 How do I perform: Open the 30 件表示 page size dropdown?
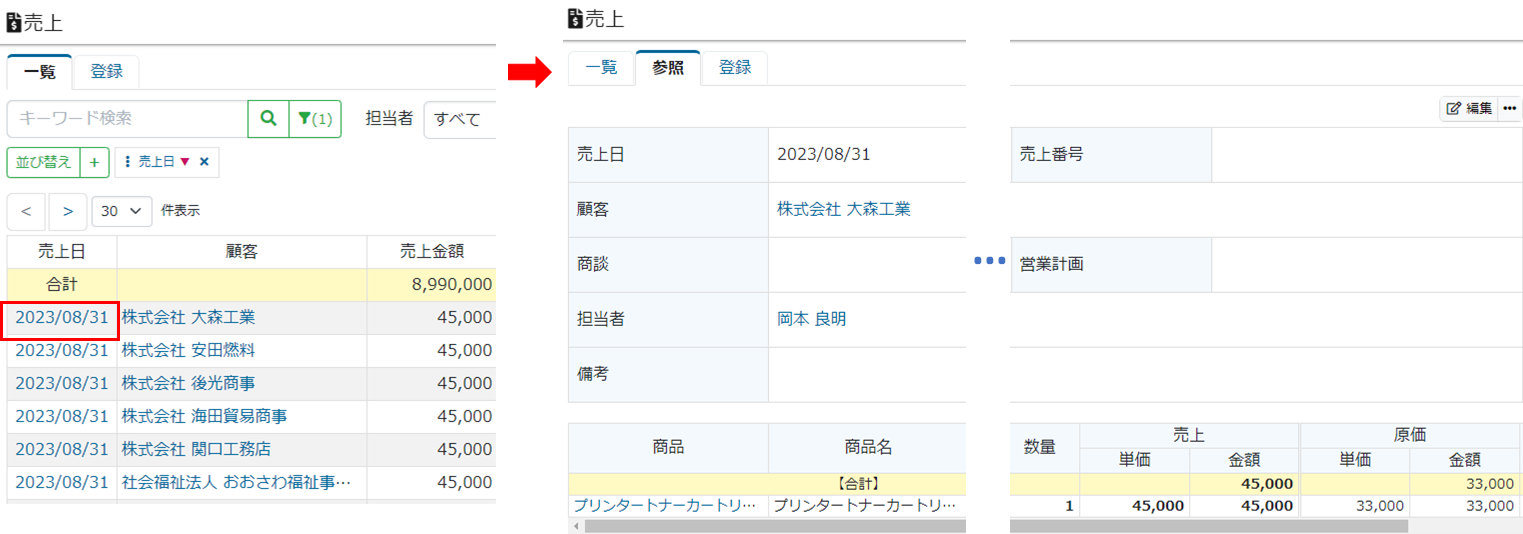(x=122, y=211)
